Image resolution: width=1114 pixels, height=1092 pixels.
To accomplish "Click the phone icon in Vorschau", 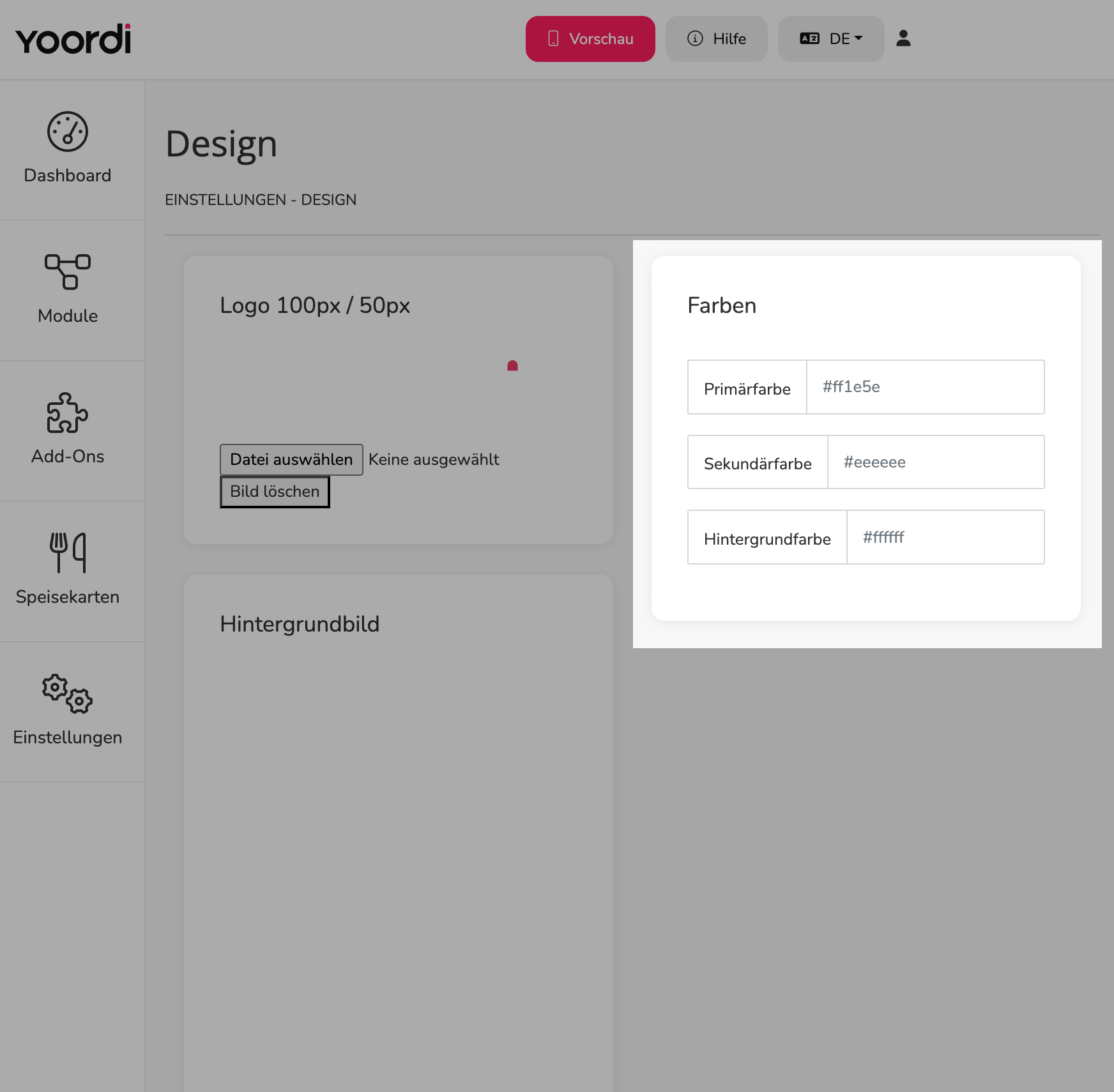I will click(553, 39).
